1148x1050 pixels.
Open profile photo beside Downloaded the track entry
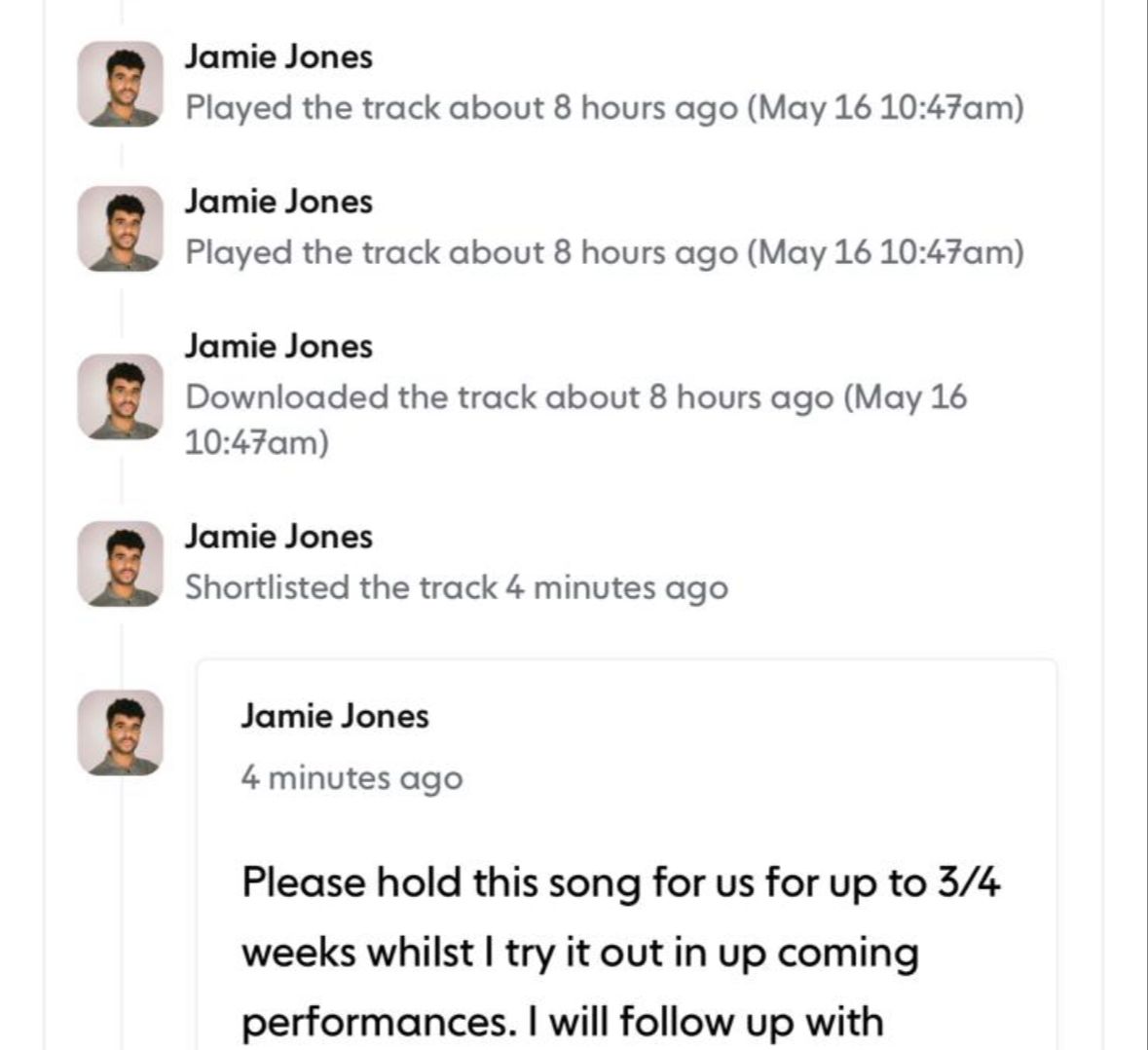[x=121, y=396]
